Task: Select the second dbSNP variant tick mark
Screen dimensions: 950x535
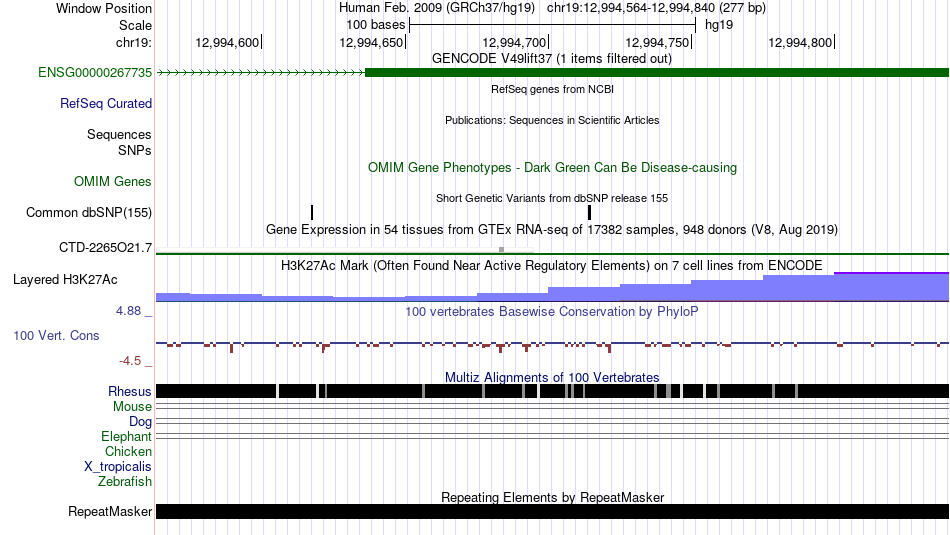Action: click(x=589, y=213)
